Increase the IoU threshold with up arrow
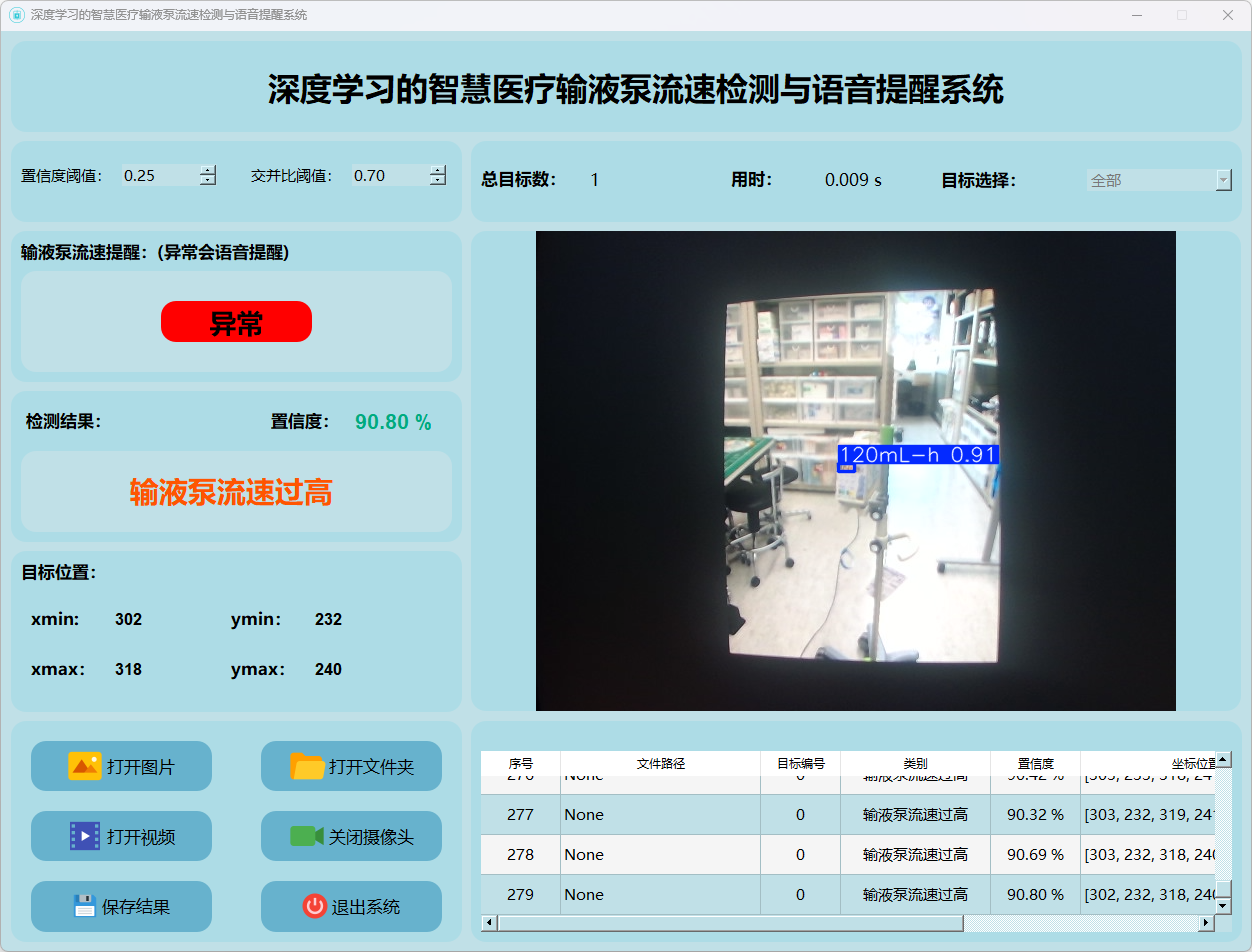Screen dimensions: 1252x952 [438, 170]
